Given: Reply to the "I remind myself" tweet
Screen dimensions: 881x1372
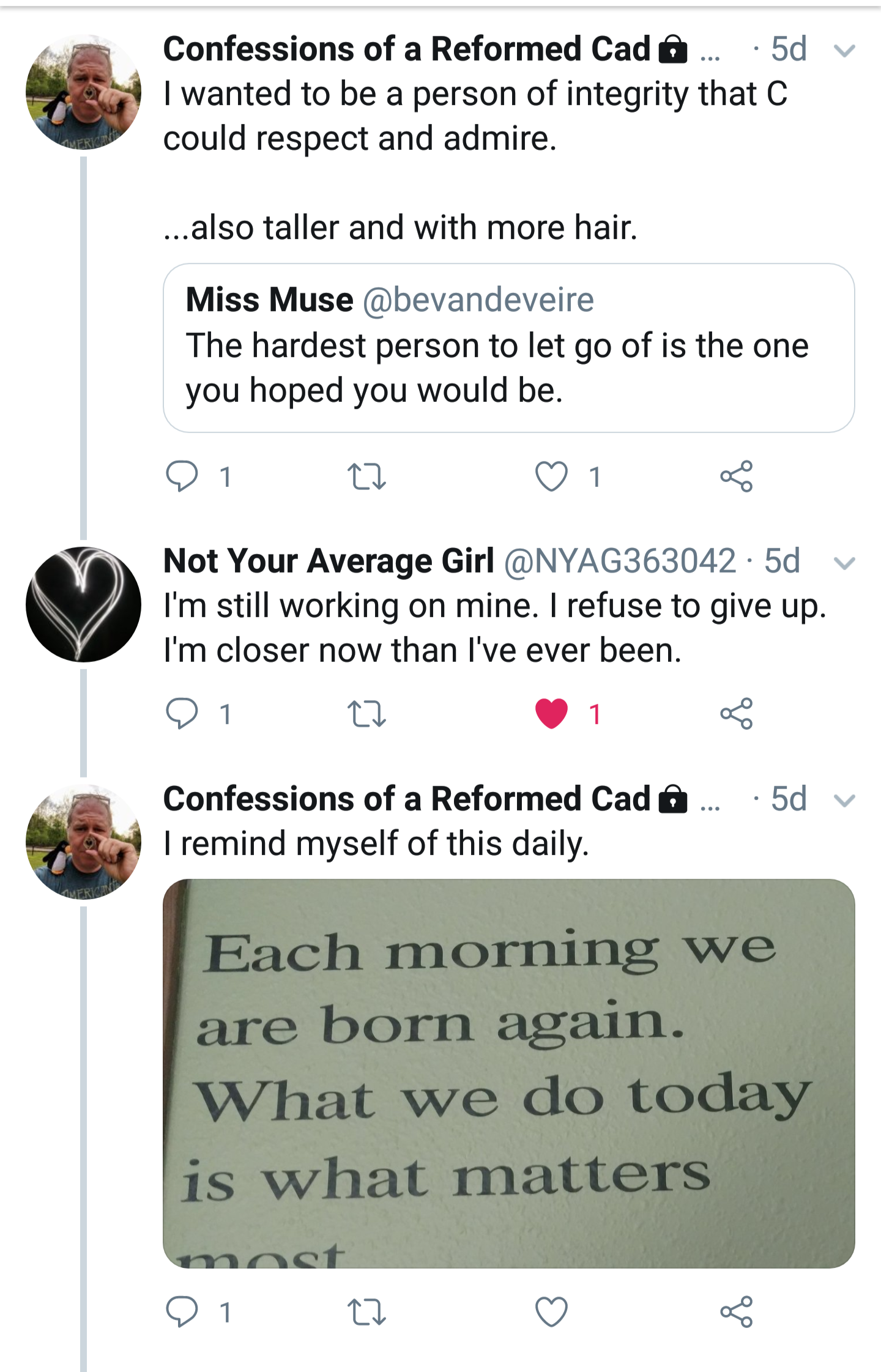Looking at the screenshot, I should [182, 1311].
